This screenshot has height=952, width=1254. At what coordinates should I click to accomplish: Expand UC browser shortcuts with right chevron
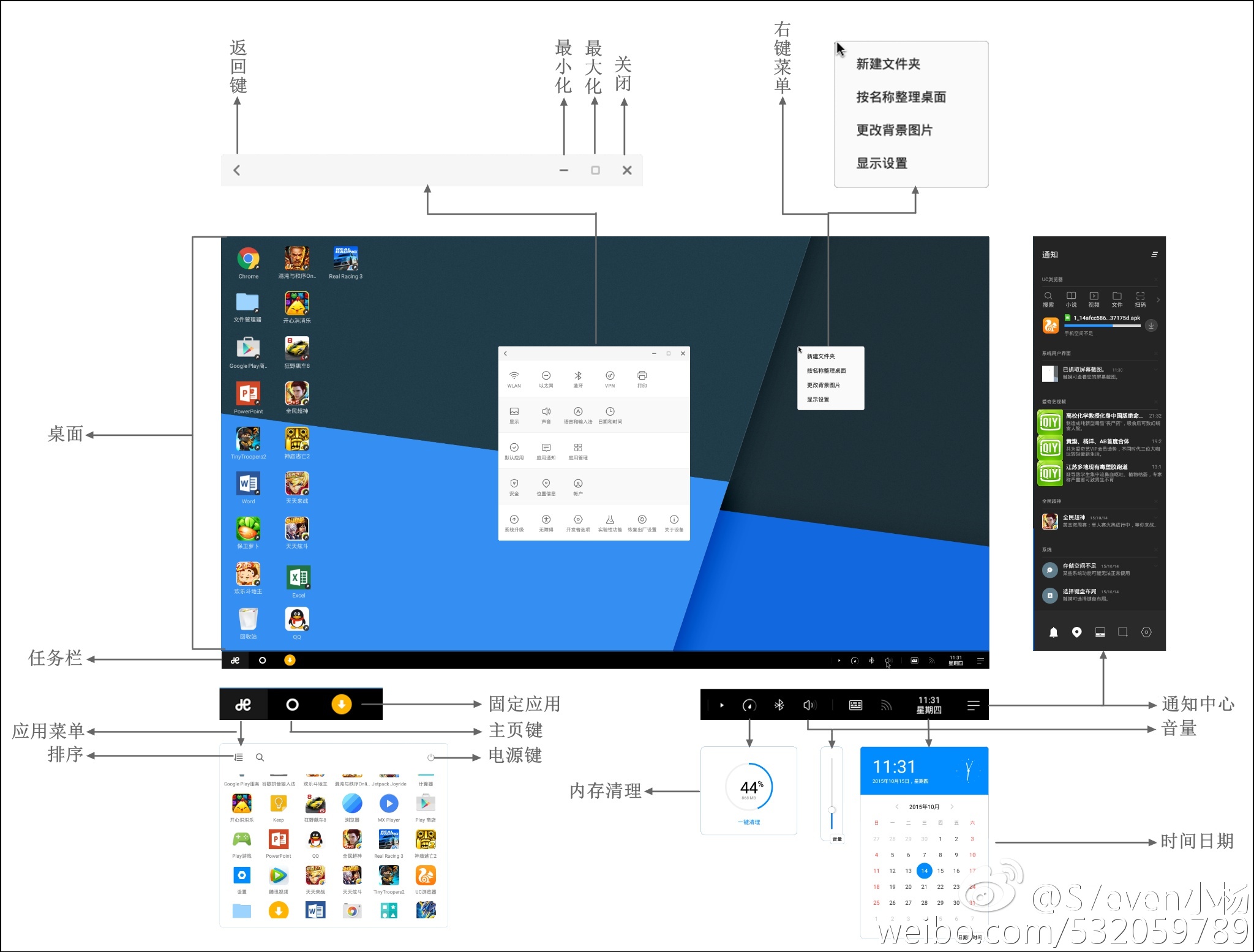coord(1158,299)
